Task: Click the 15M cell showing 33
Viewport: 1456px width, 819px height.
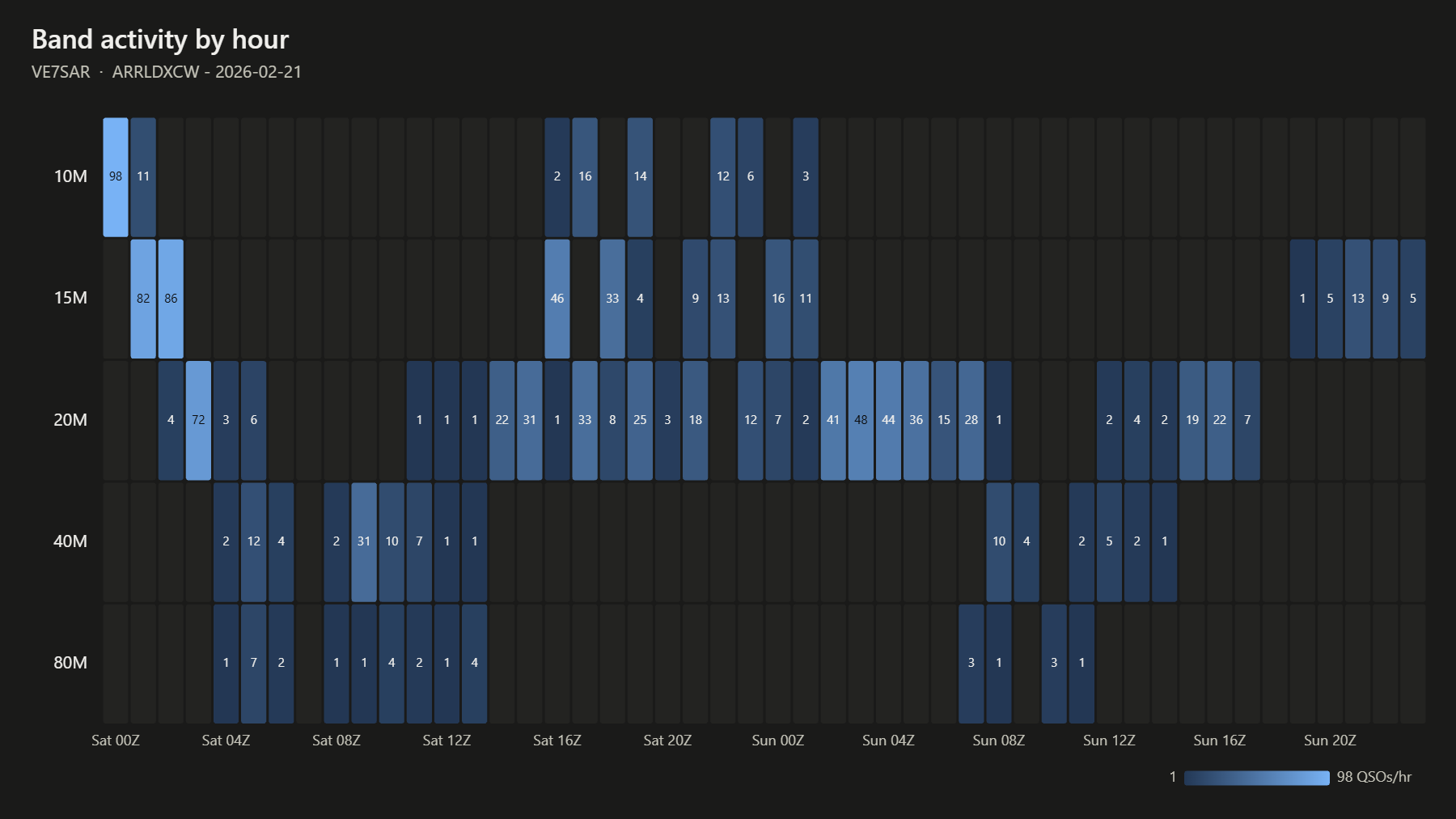Action: 612,299
